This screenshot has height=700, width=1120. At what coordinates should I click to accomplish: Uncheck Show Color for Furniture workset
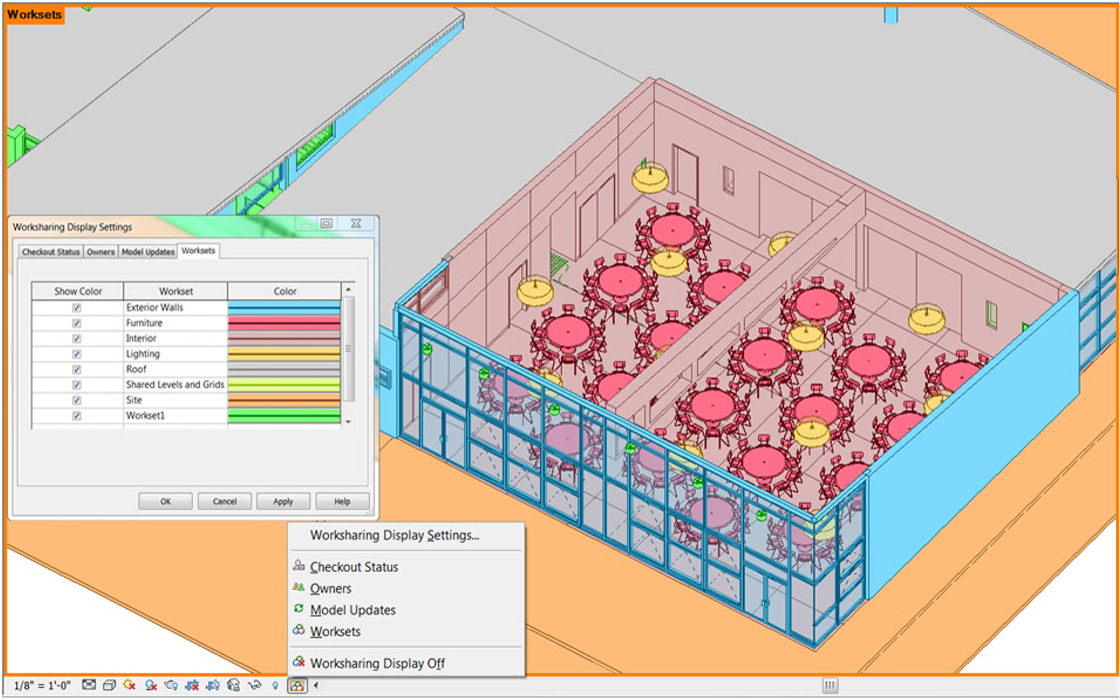tap(77, 323)
